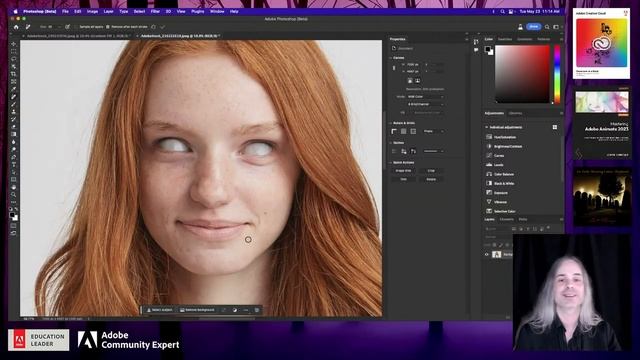Click the Crop quick action button

[431, 171]
